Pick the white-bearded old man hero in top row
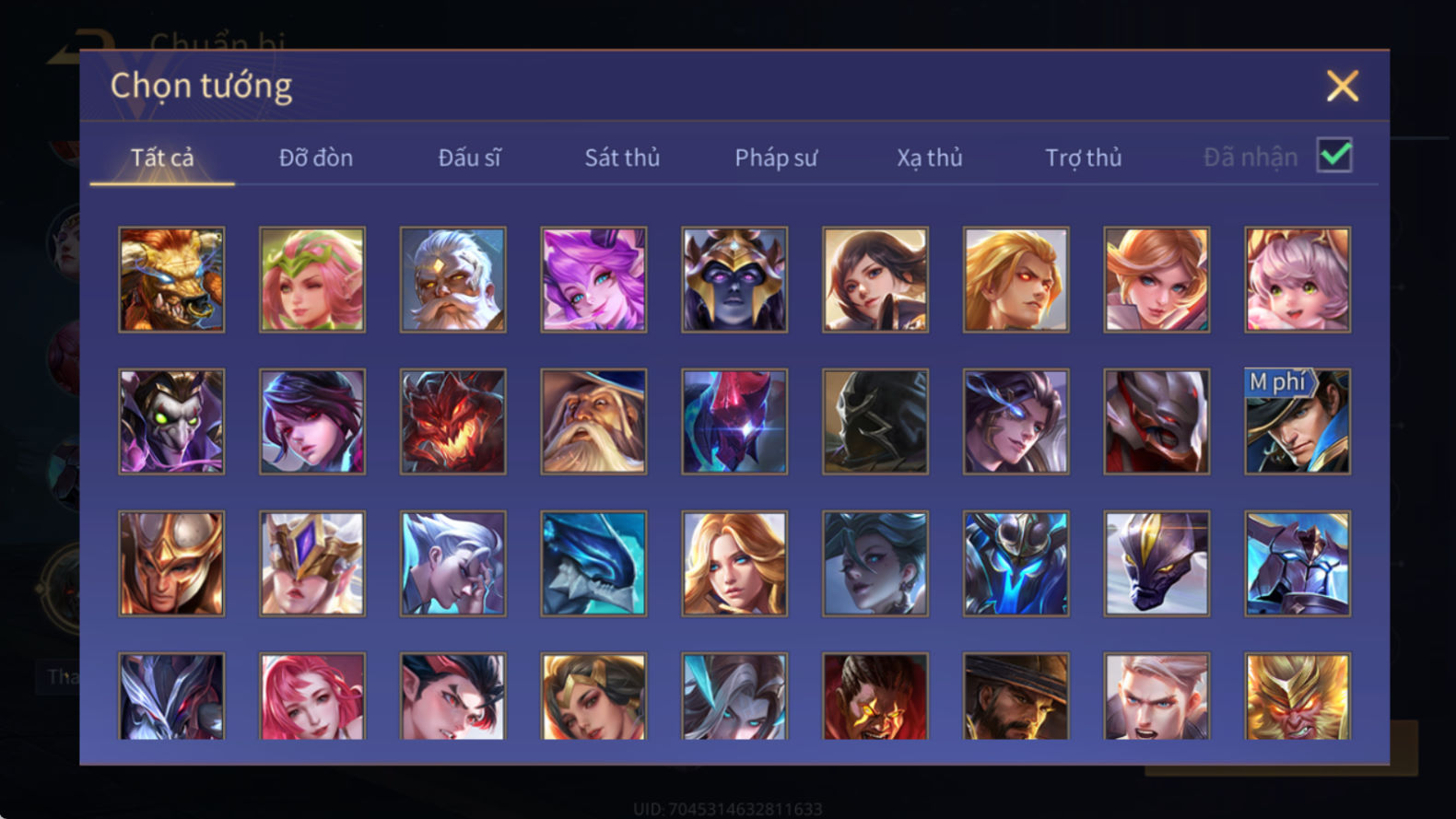 coord(452,279)
